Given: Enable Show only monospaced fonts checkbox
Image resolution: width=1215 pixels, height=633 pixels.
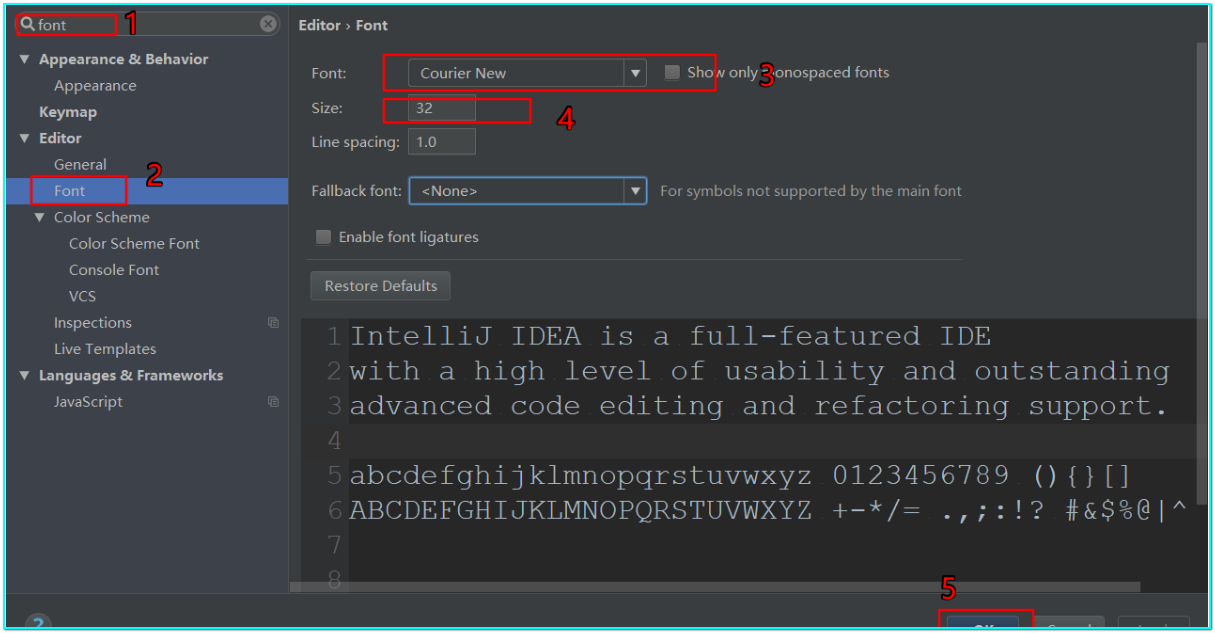Looking at the screenshot, I should coord(672,72).
